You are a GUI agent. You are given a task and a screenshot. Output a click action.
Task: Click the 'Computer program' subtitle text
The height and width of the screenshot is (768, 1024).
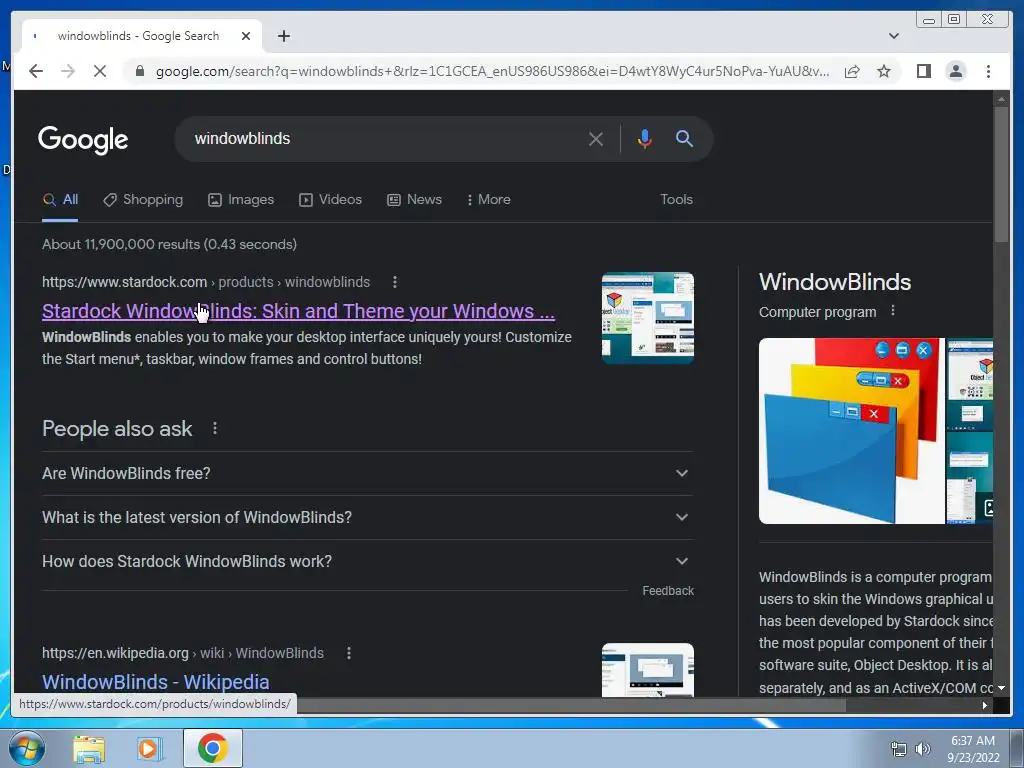[x=818, y=312]
